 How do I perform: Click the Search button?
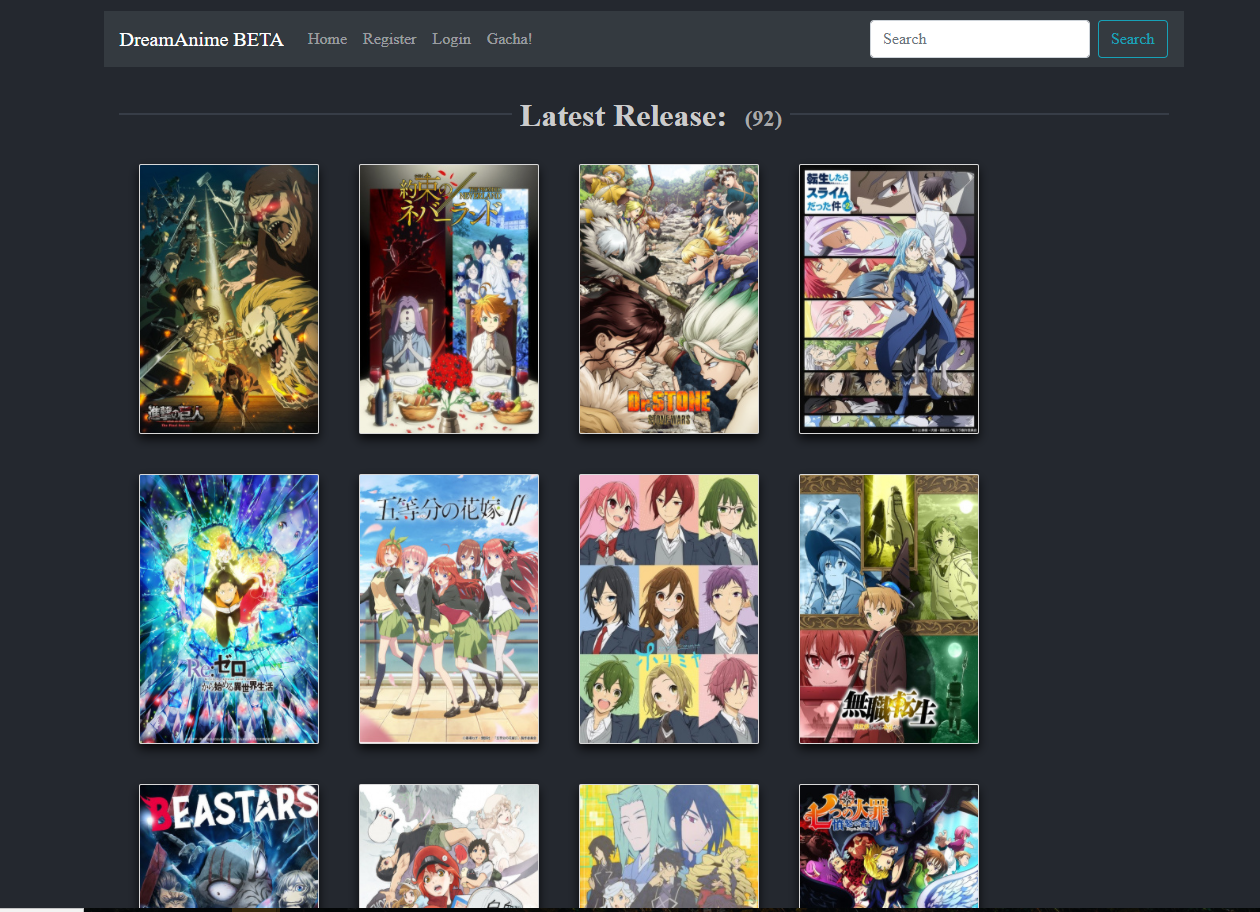click(x=1132, y=39)
